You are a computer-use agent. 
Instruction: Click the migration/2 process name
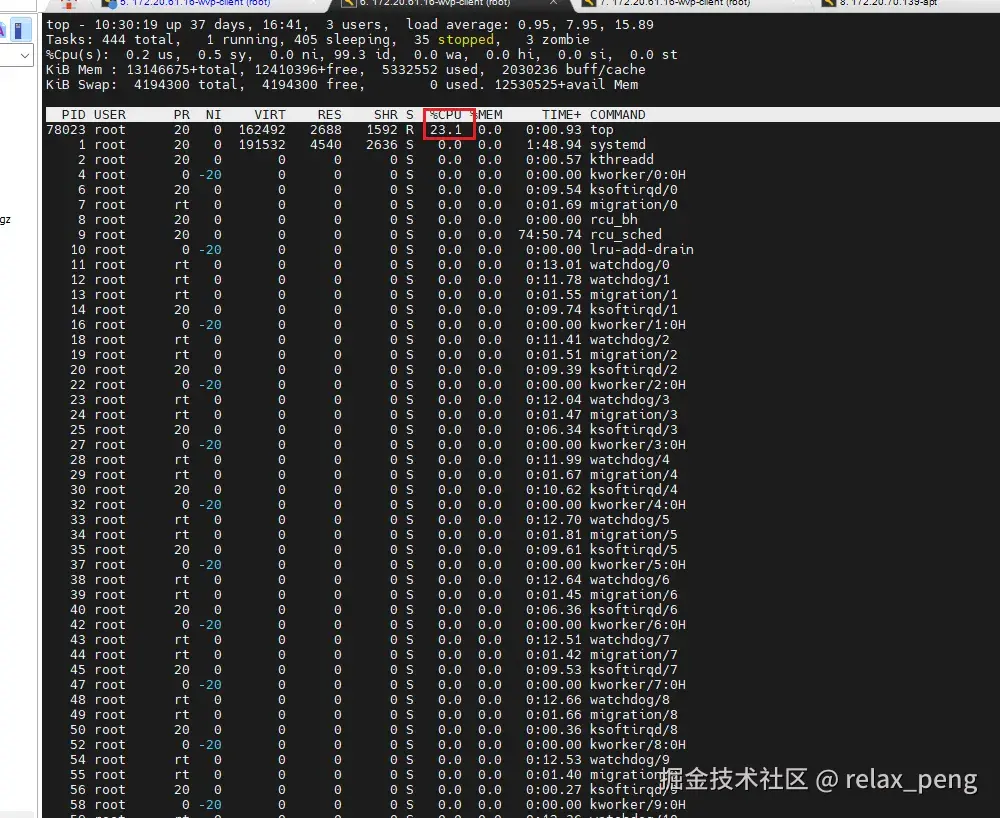coord(633,354)
